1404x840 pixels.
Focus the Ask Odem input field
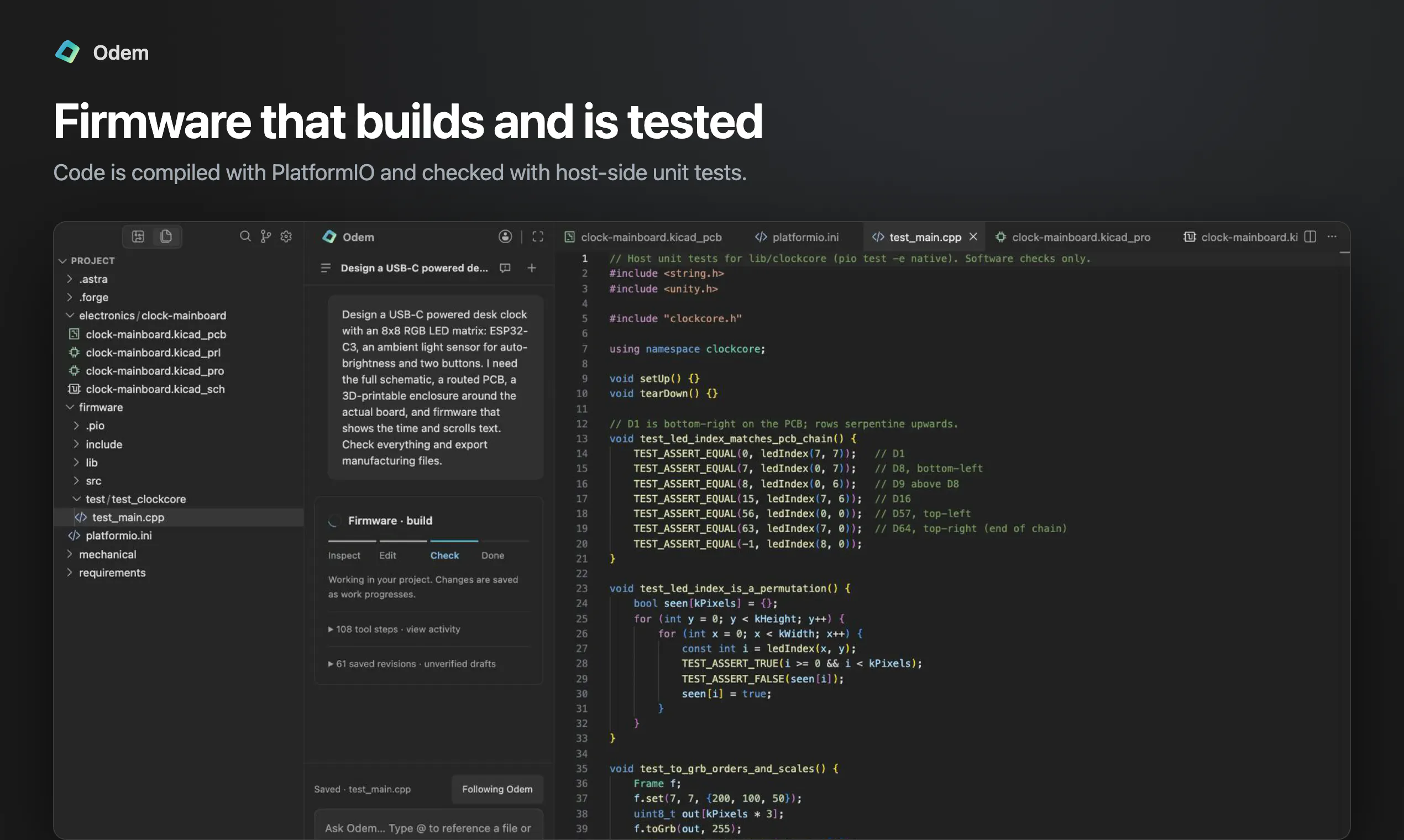(428, 825)
